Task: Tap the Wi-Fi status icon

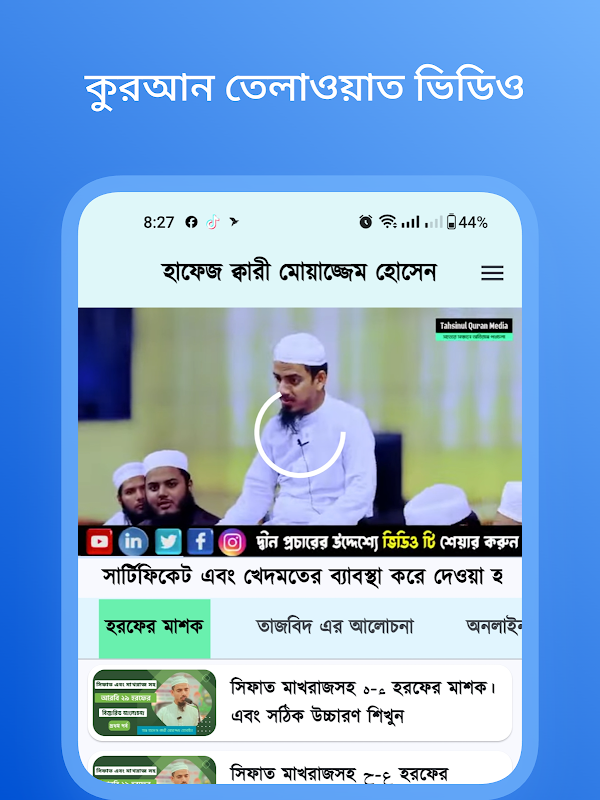Action: coord(388,222)
